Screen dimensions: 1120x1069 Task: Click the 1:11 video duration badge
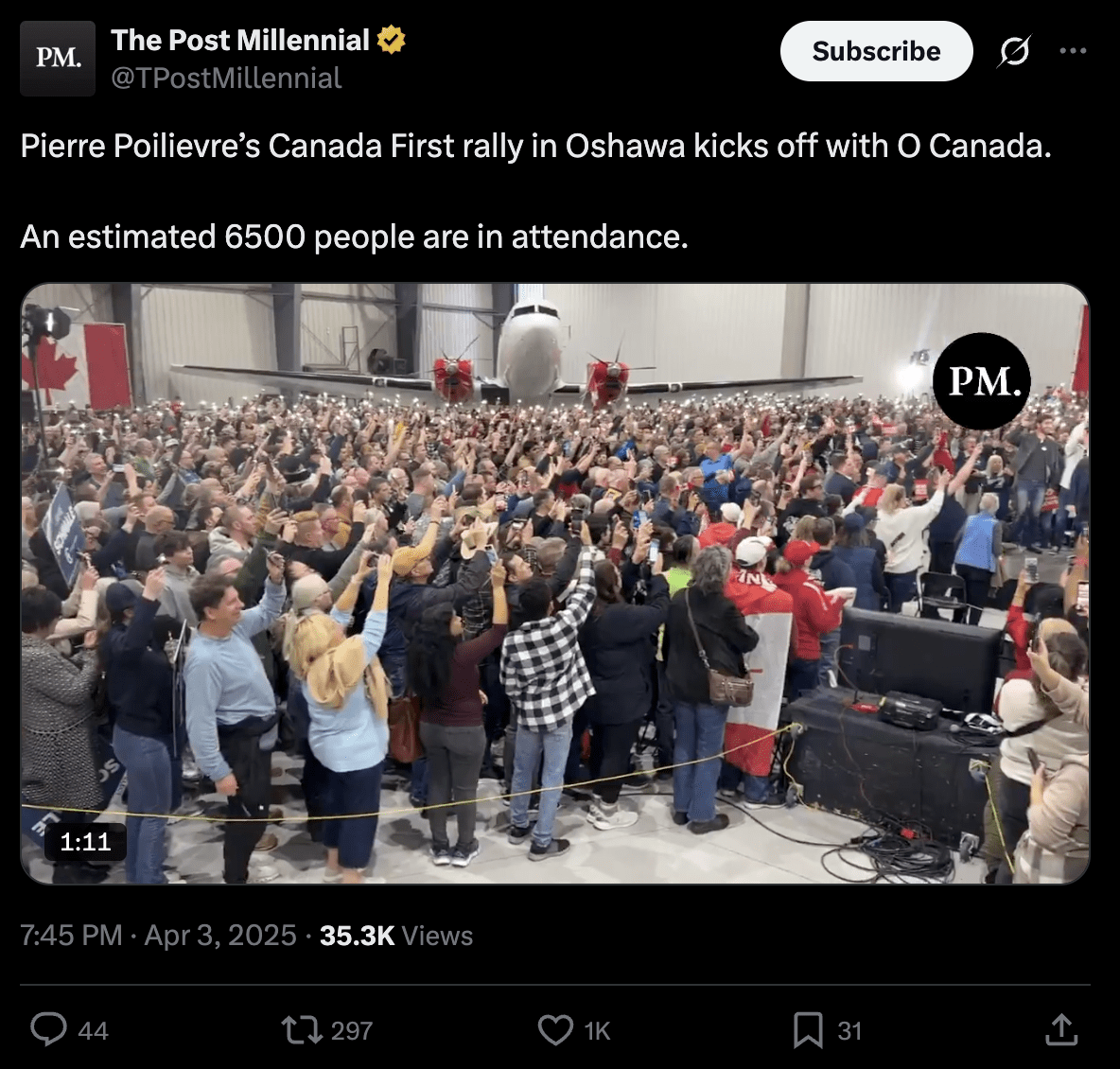pos(85,841)
